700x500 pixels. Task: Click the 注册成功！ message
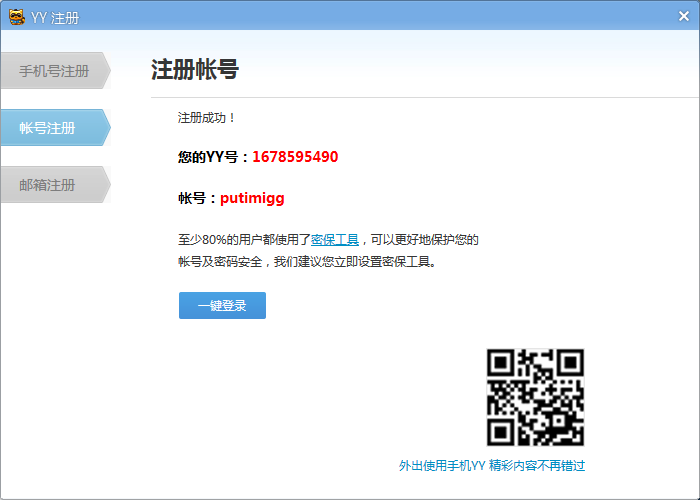(x=206, y=118)
